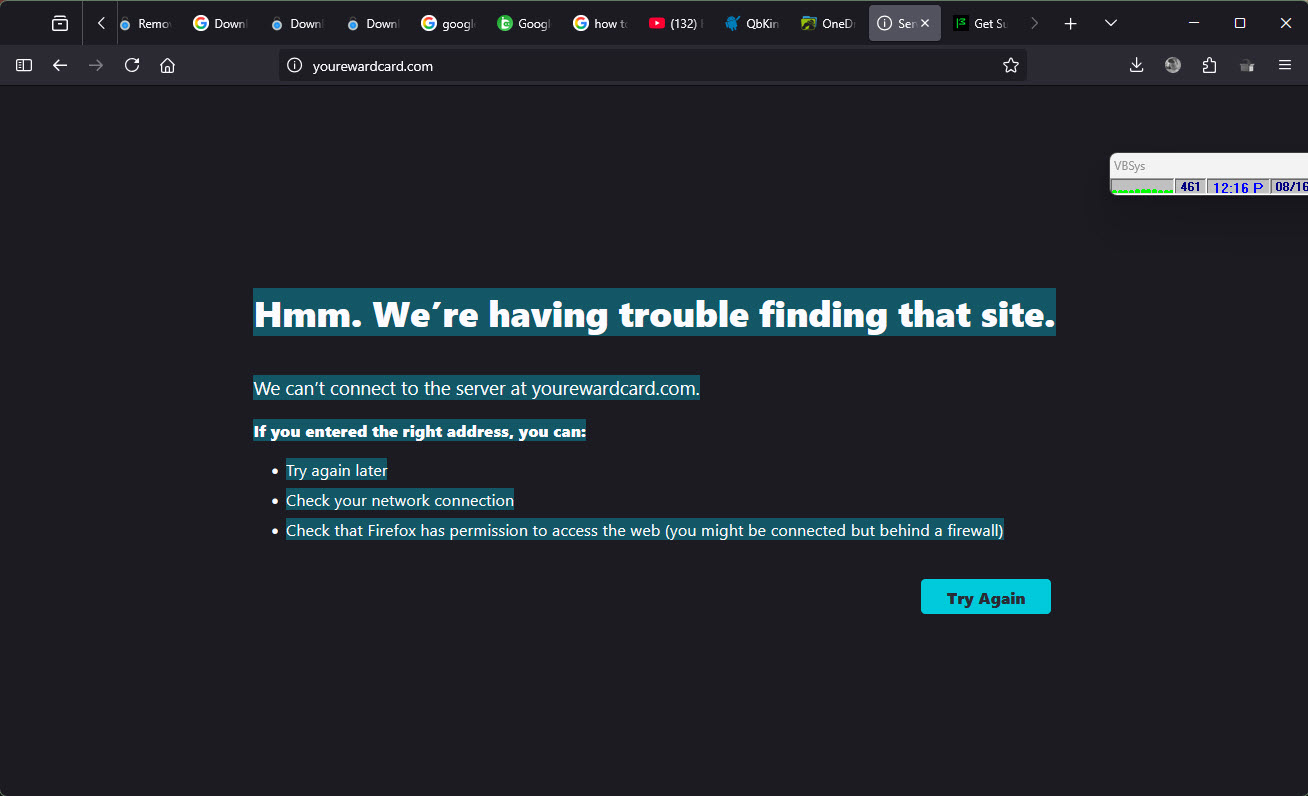The height and width of the screenshot is (796, 1308).
Task: Click the address bar showing yourewardcard.com
Action: click(x=653, y=66)
